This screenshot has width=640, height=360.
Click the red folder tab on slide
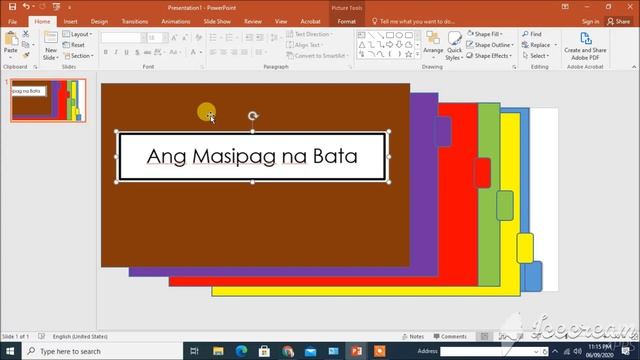click(482, 173)
